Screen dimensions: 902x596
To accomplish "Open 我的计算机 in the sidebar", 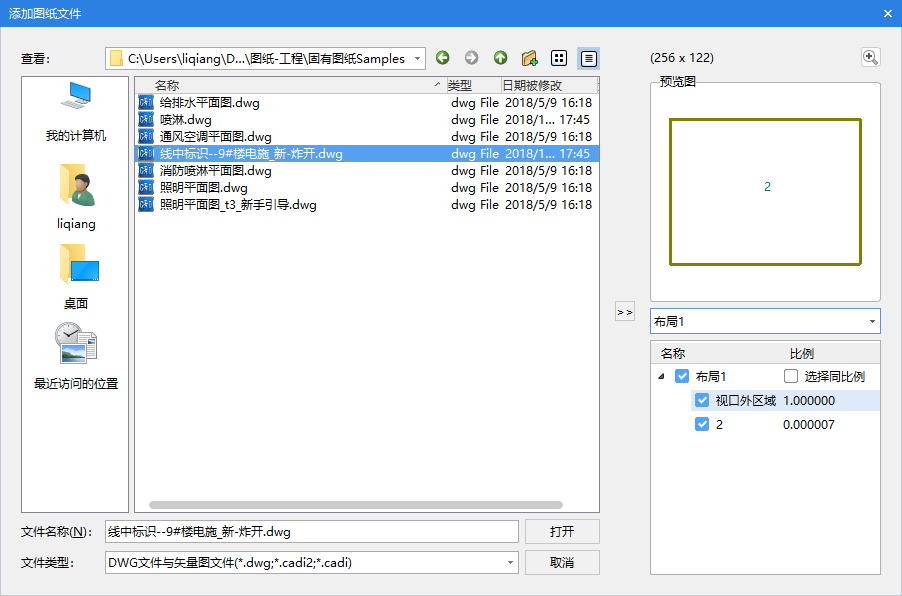I will point(76,112).
